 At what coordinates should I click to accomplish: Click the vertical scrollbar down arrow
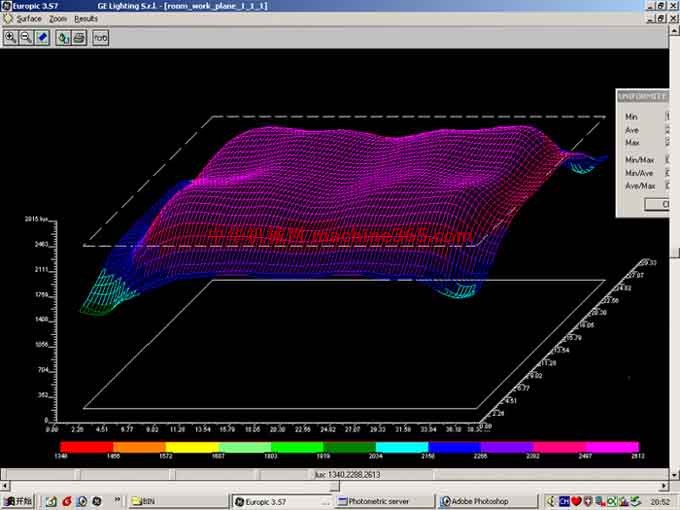[674, 475]
